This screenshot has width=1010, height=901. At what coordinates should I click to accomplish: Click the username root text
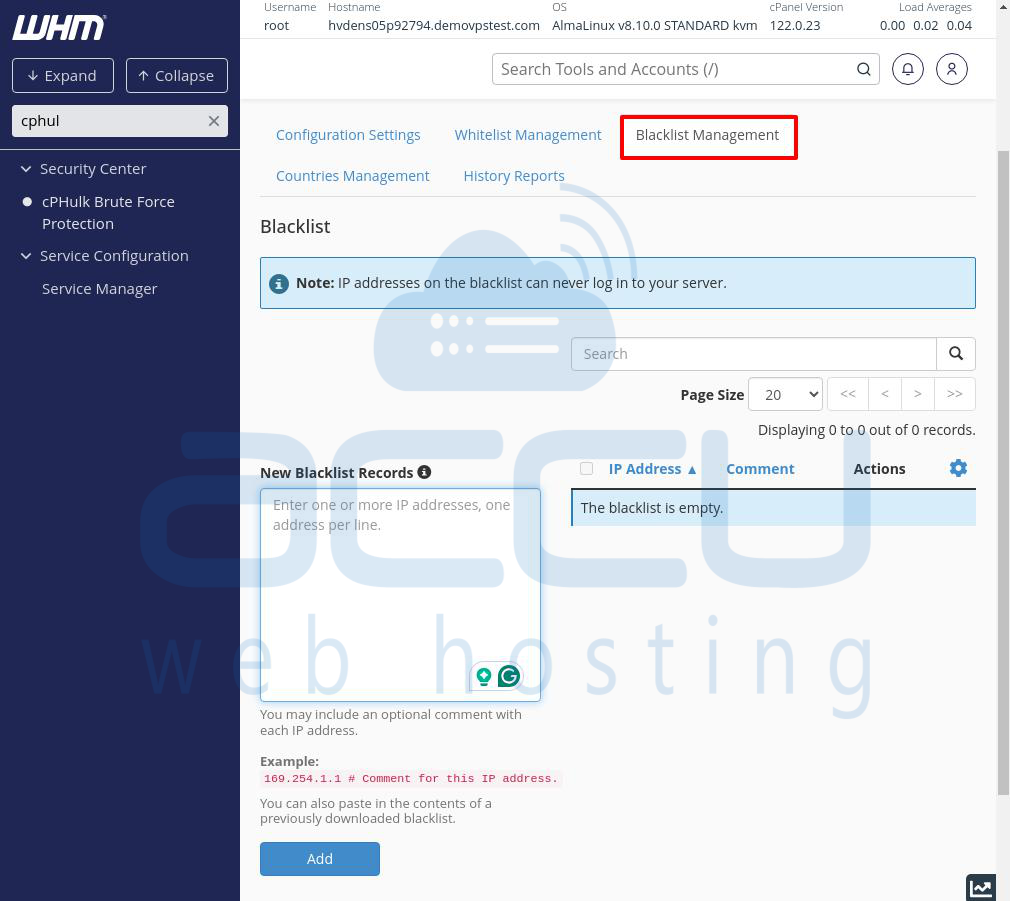276,26
